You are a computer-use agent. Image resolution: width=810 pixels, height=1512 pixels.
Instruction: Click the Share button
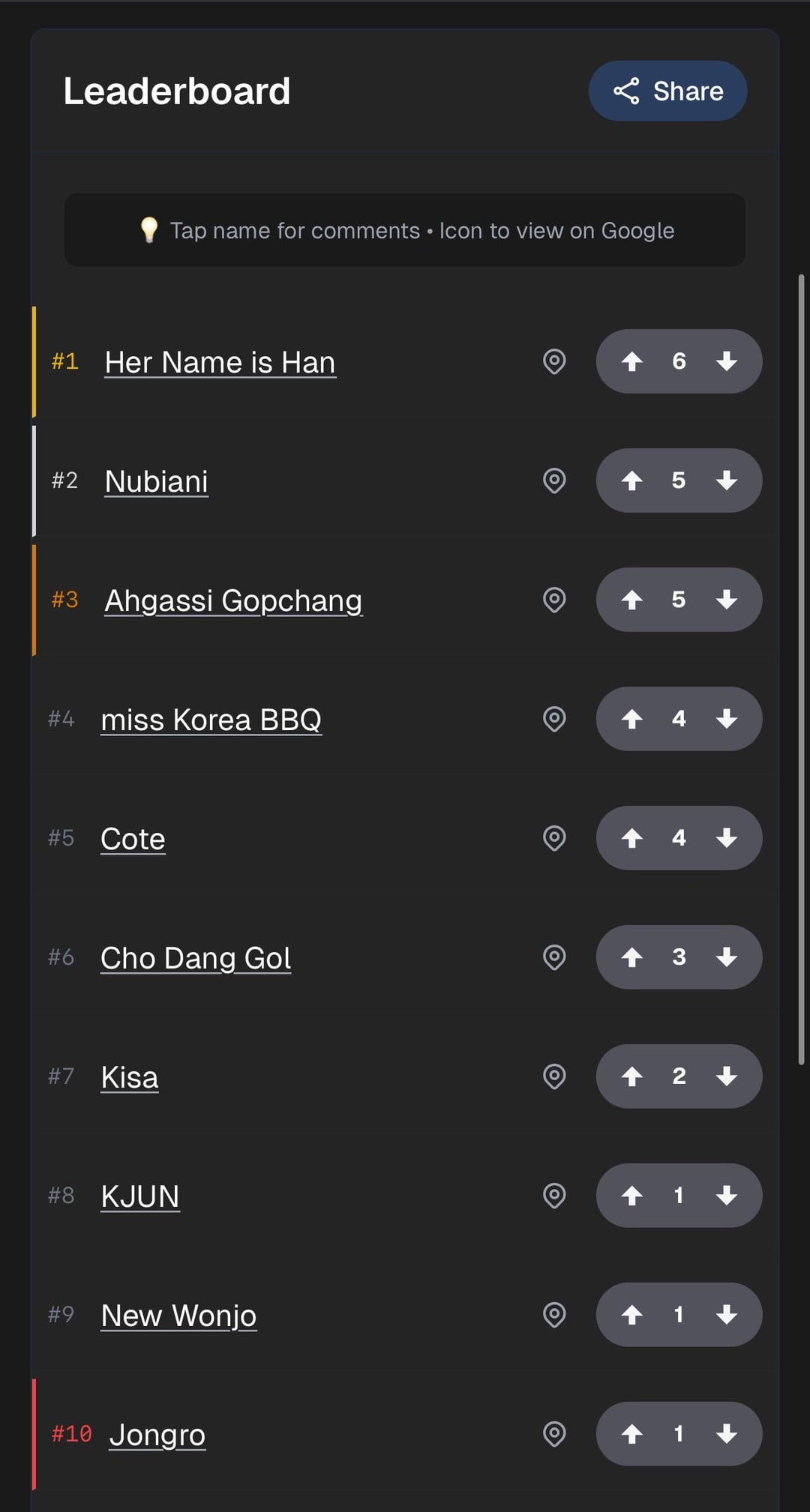(x=667, y=91)
